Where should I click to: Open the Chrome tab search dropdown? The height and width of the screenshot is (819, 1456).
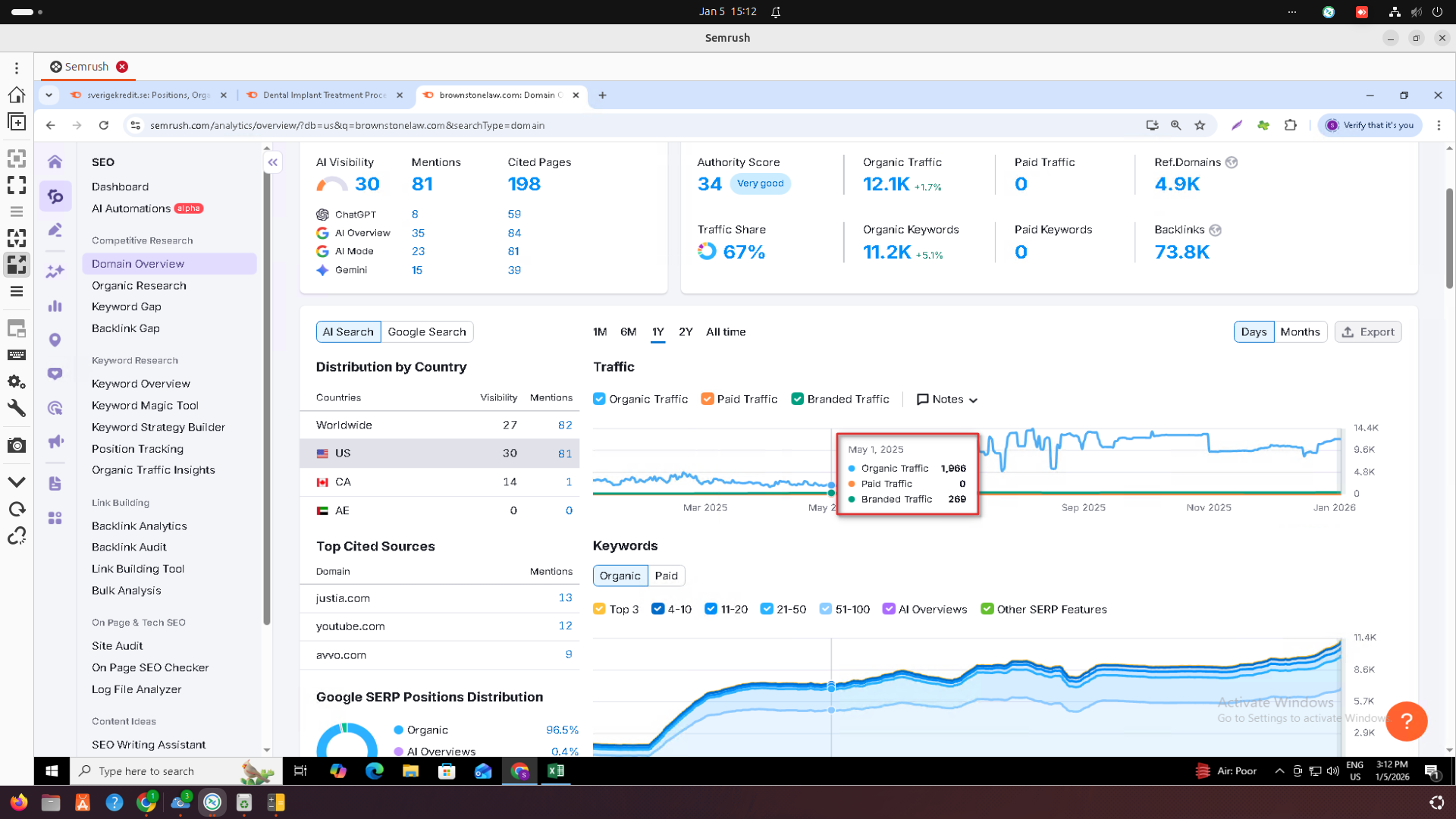49,95
